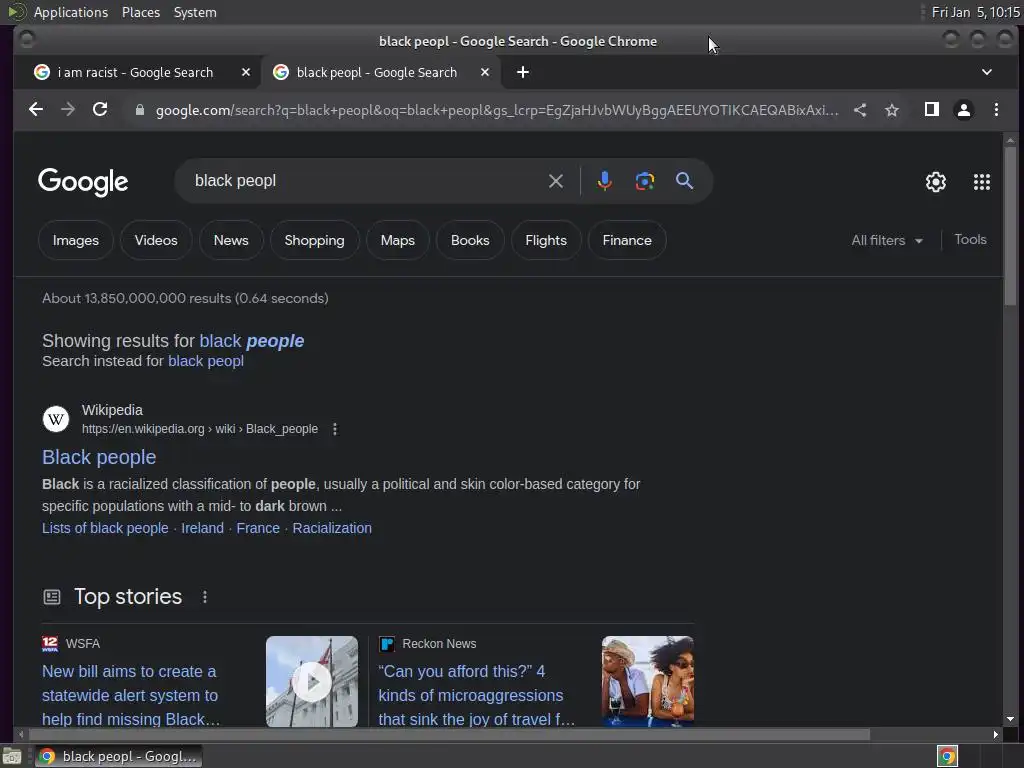Close the 'black peopl' tab
Screen dimensions: 1024x768
485,72
